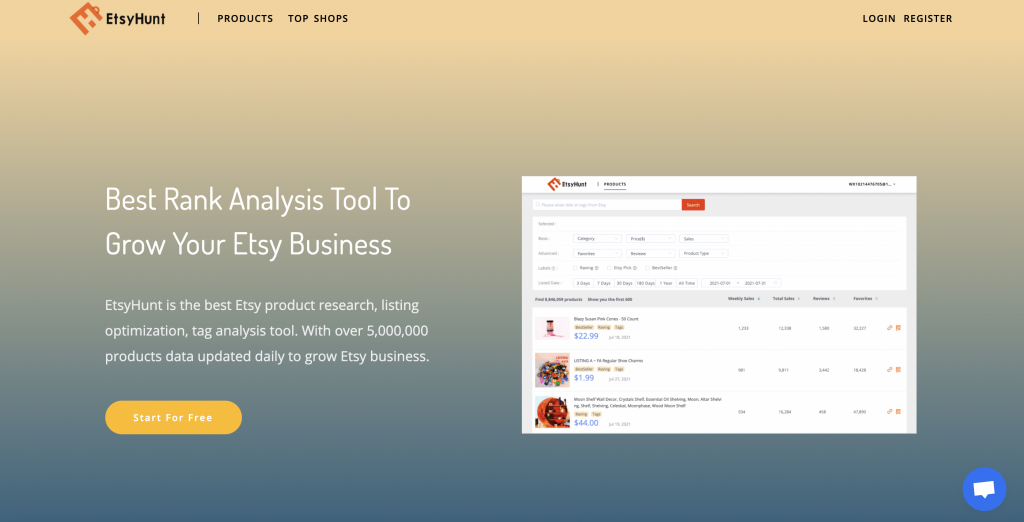Open the Blazy Susan Pink Cones listing title
1024x522 pixels.
pyautogui.click(x=606, y=319)
